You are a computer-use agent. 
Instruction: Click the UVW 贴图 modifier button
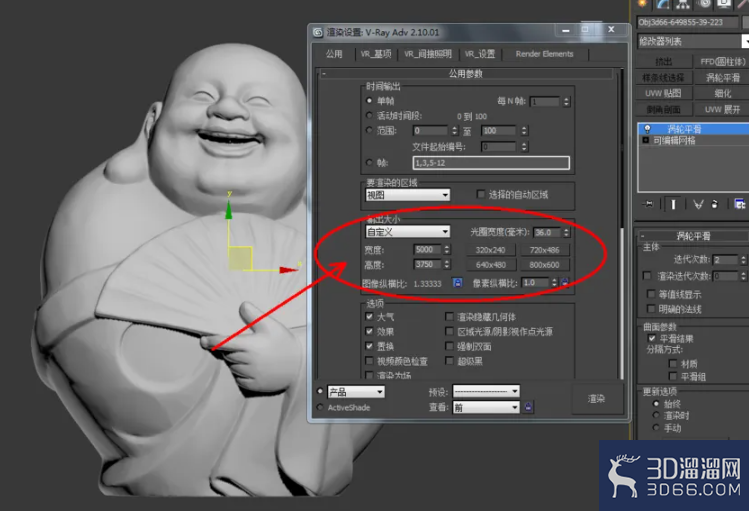[x=663, y=93]
